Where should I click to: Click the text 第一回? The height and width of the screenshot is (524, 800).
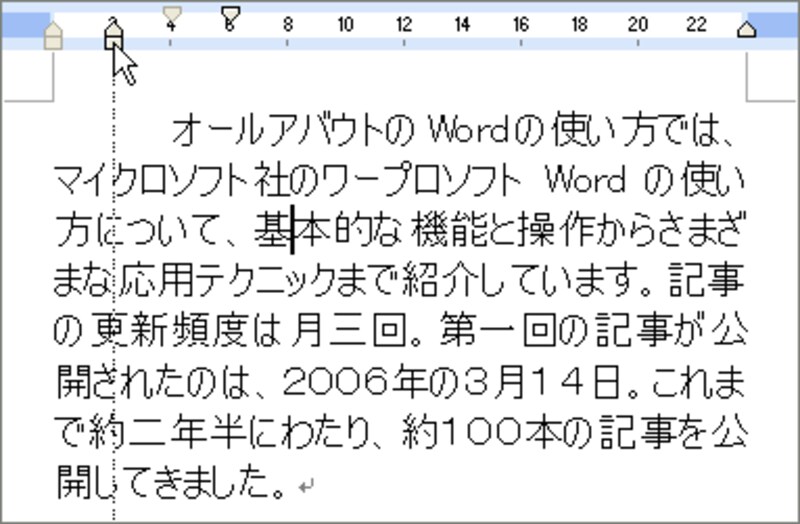click(x=498, y=331)
